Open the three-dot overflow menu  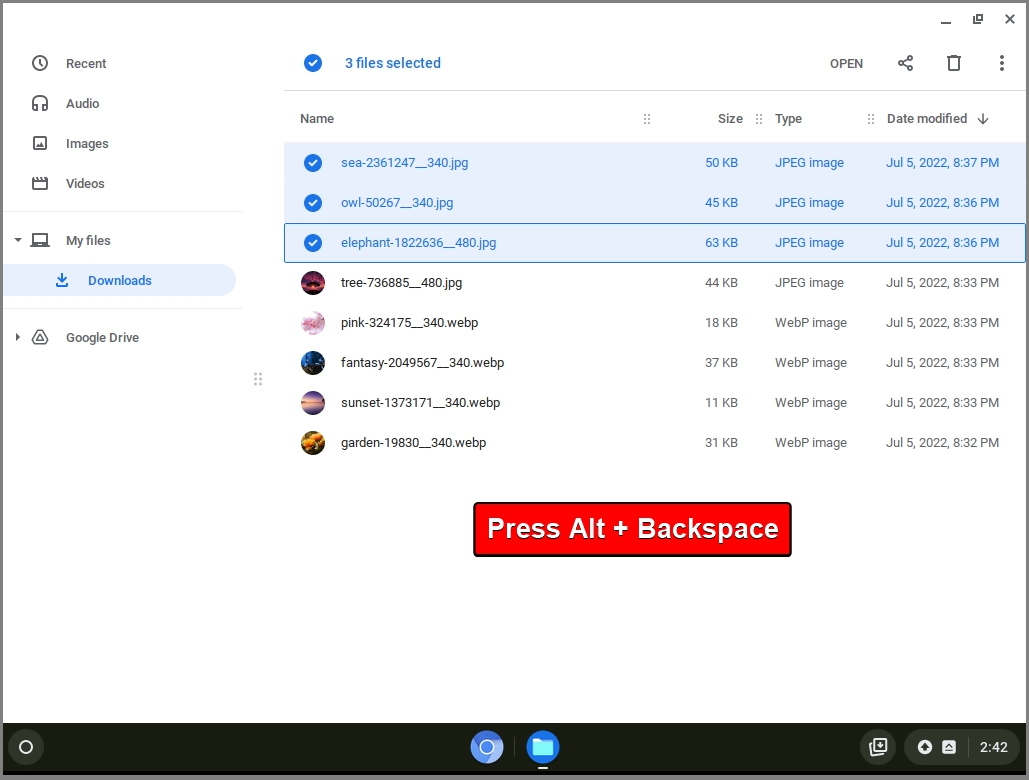click(1002, 63)
